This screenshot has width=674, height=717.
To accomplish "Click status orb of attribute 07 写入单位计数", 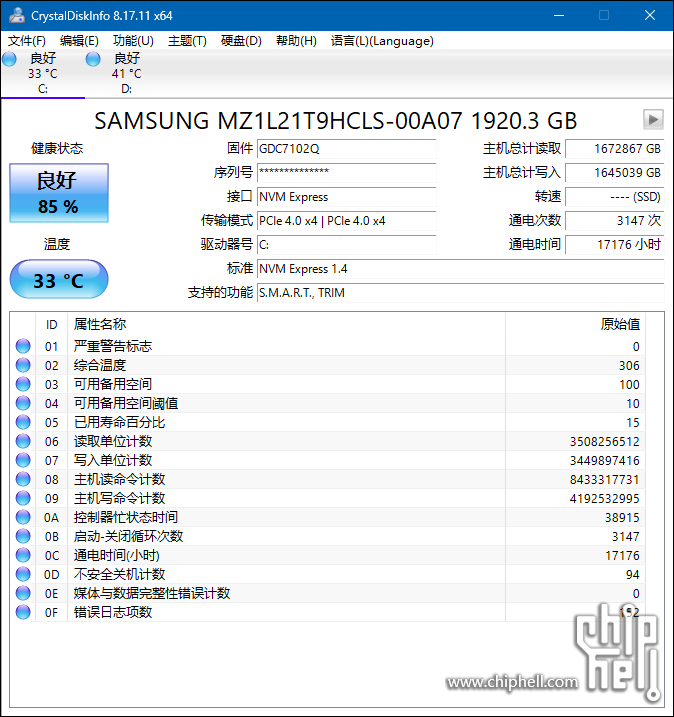I will [23, 460].
